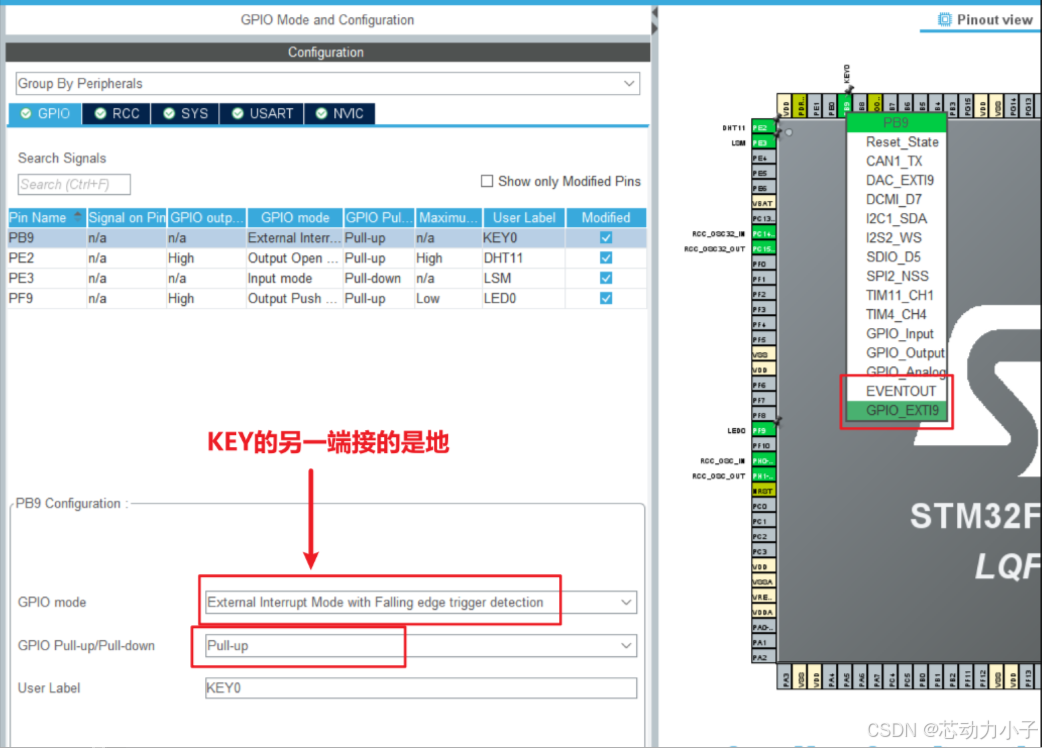The image size is (1042, 748).
Task: Click the VBAT pin on chip
Action: point(764,203)
